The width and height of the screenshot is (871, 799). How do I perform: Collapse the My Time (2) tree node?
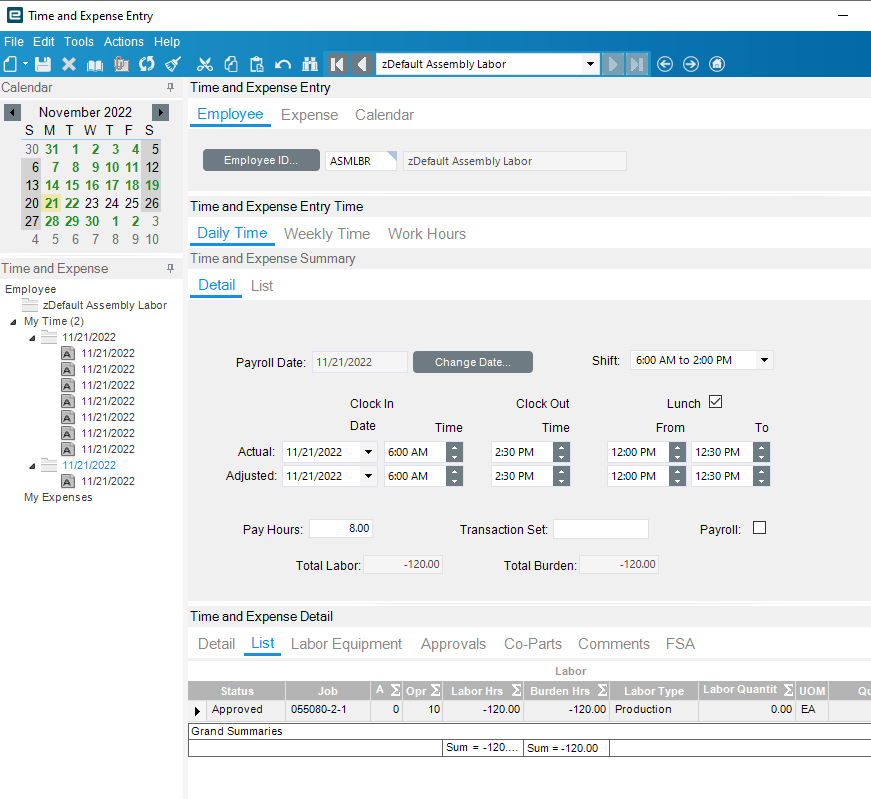14,322
